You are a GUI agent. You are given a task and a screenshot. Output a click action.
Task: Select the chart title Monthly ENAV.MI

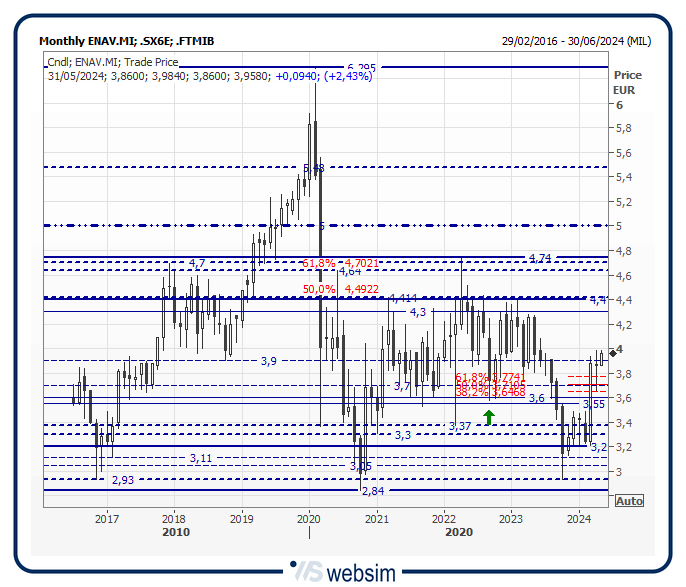[x=126, y=41]
